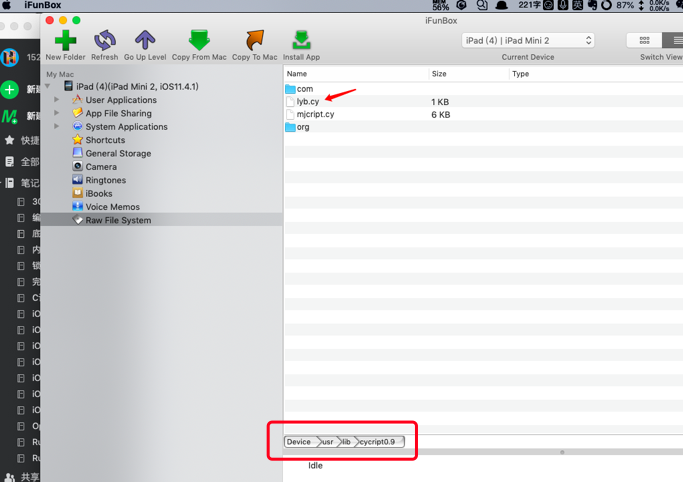683x485 pixels.
Task: Open the Current Device dropdown
Action: (528, 41)
